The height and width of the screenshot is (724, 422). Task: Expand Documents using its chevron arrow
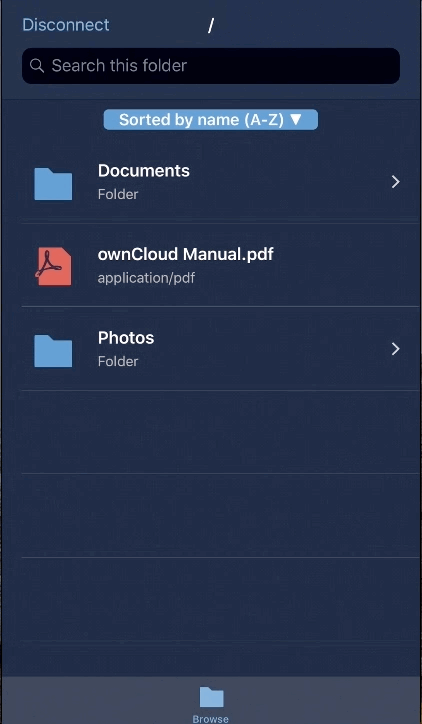tap(395, 182)
